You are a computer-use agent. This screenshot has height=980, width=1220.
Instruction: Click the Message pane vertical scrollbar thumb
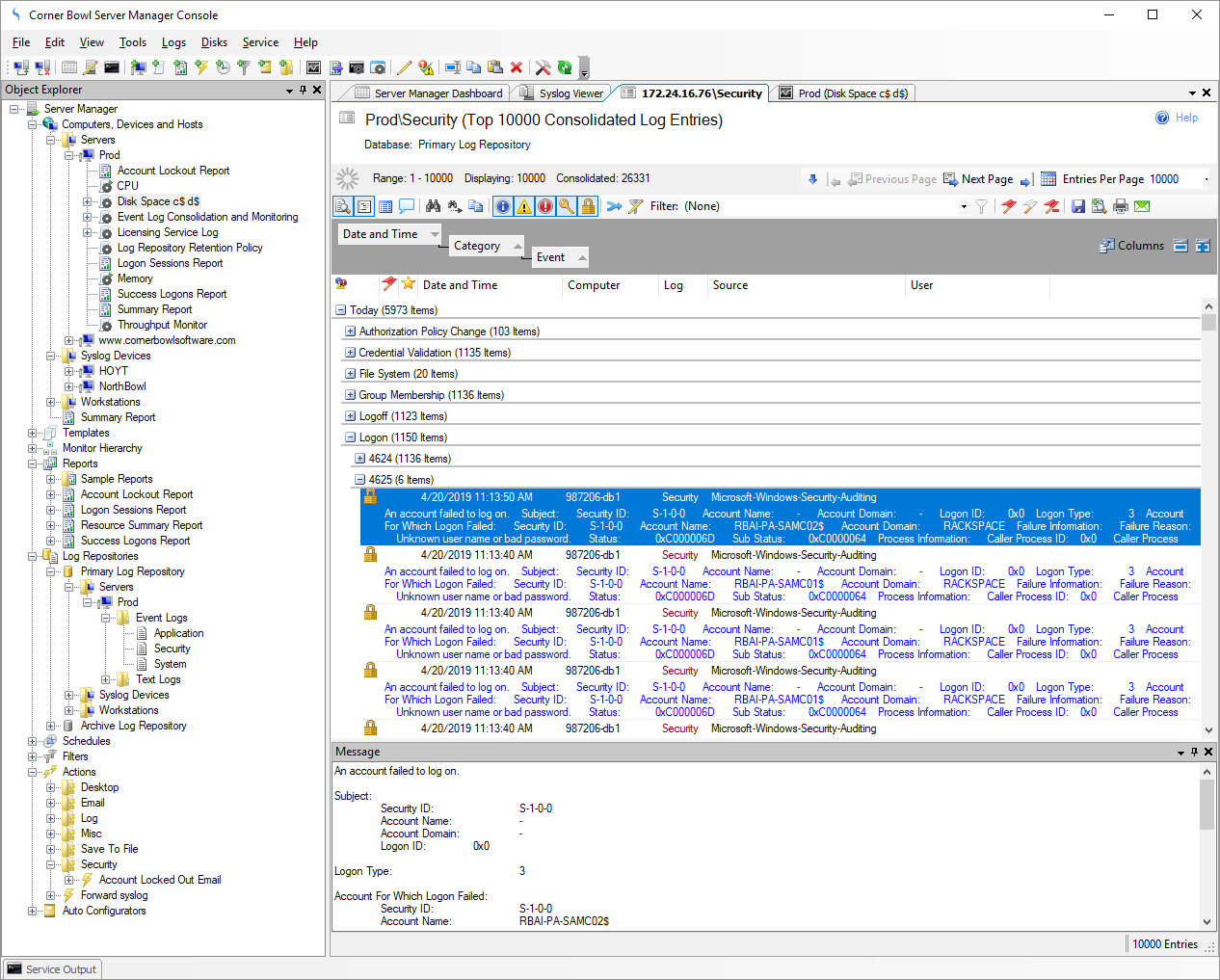(1207, 805)
